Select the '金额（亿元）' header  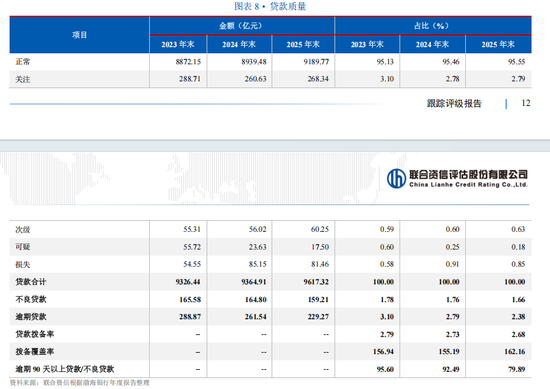tap(241, 26)
